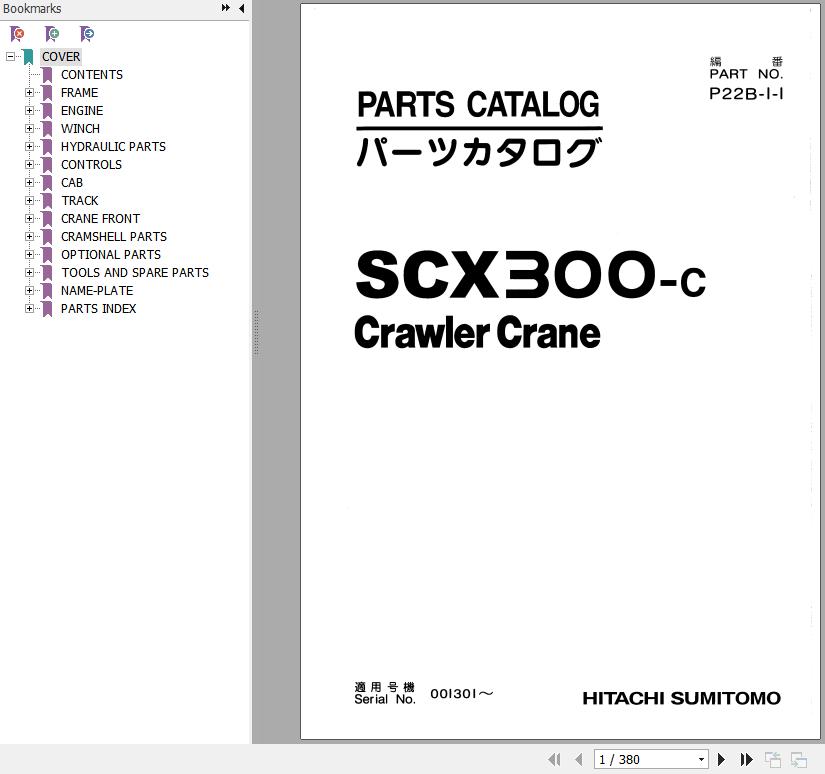Click the previous view icon
This screenshot has width=825, height=774.
(772, 759)
